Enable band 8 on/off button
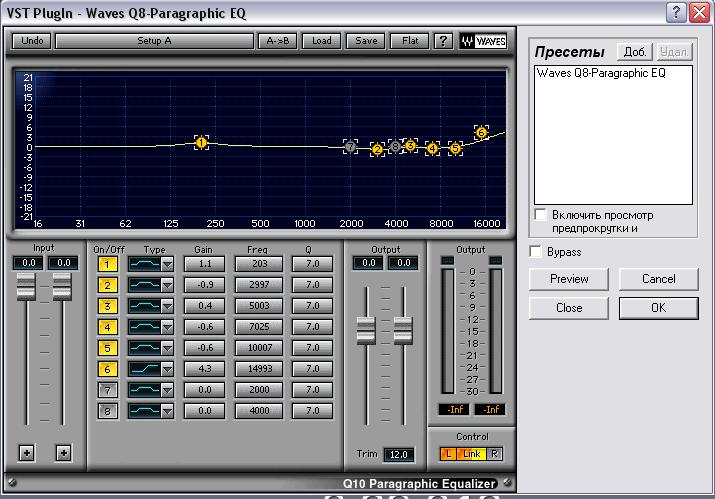Screen dimensions: 715x499 click(x=108, y=411)
